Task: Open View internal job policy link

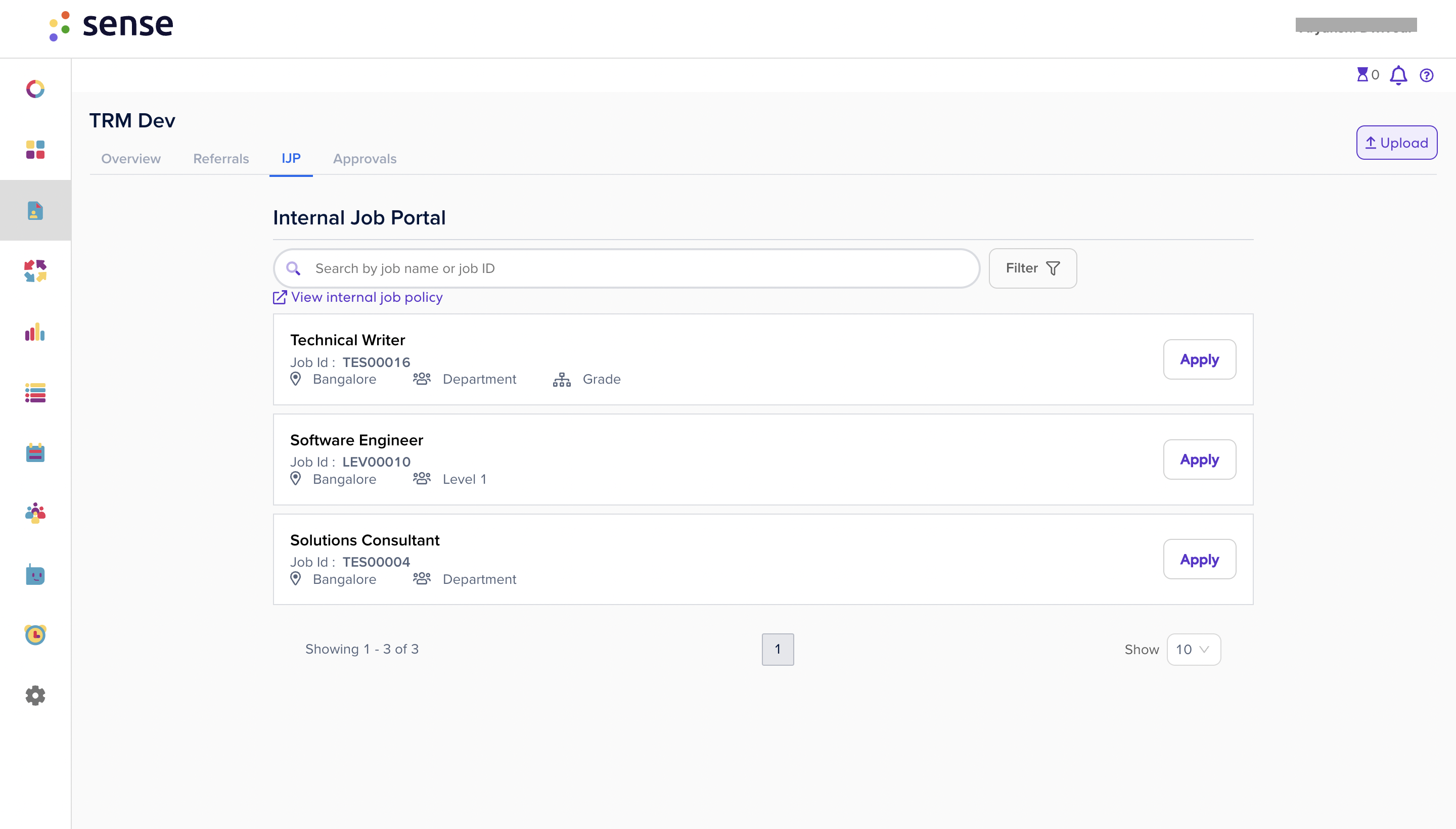Action: click(366, 297)
